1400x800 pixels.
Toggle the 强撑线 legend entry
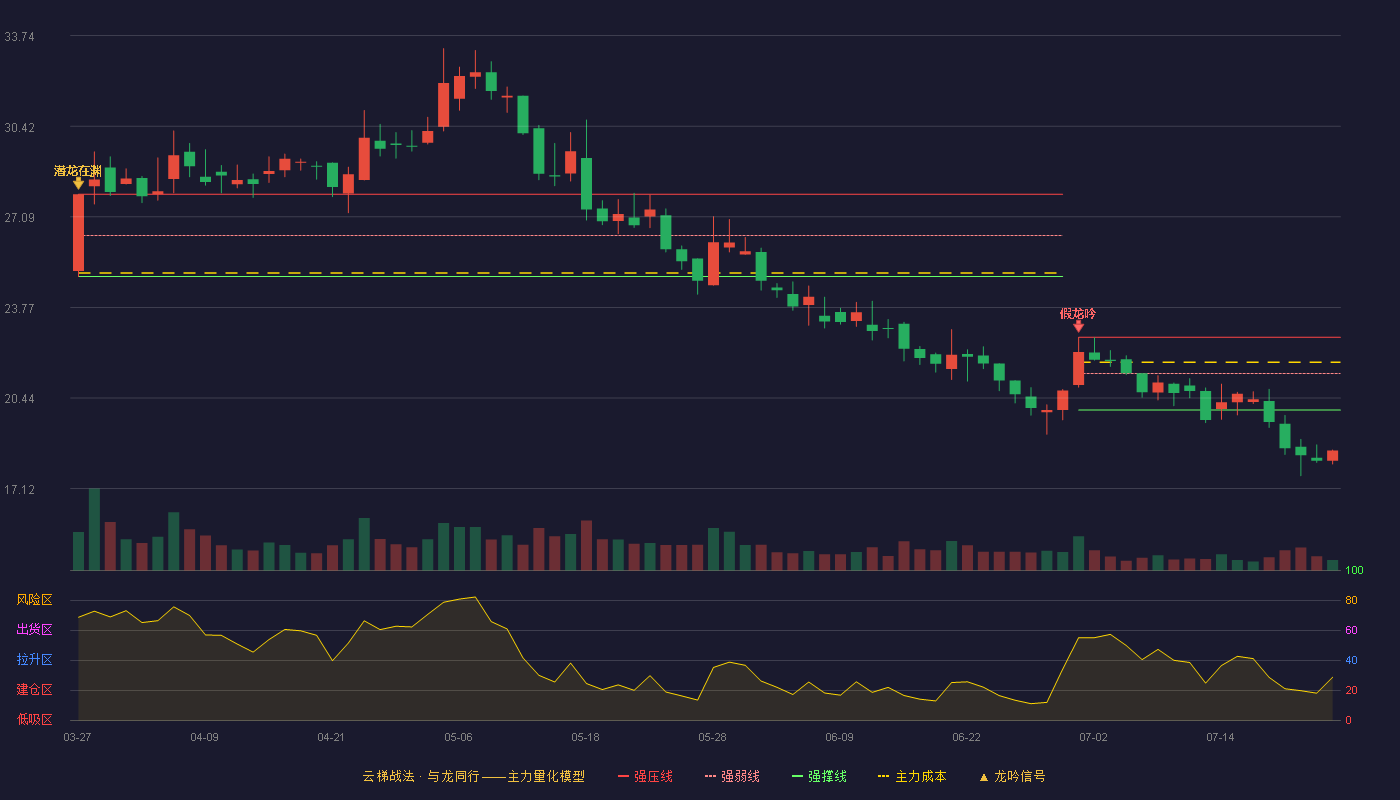819,776
